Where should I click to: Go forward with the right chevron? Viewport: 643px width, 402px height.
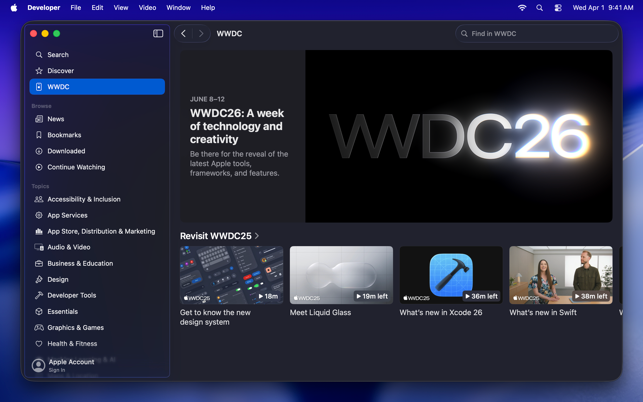[x=201, y=34]
